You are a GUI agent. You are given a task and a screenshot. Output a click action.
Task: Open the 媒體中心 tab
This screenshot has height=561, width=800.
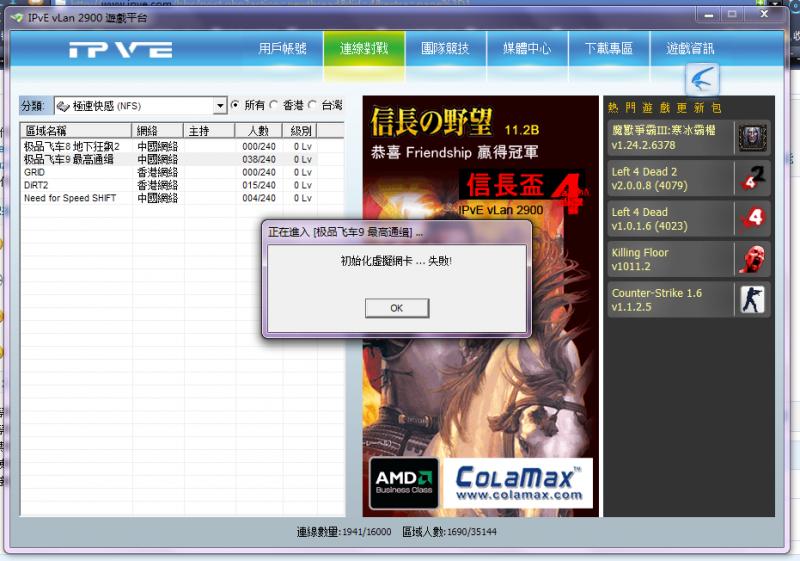527,48
